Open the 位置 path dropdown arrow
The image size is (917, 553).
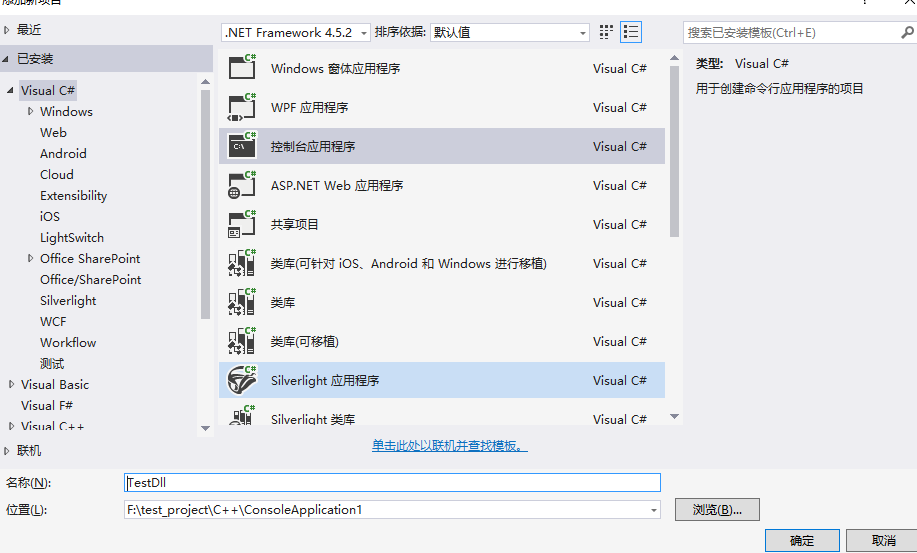[x=653, y=510]
